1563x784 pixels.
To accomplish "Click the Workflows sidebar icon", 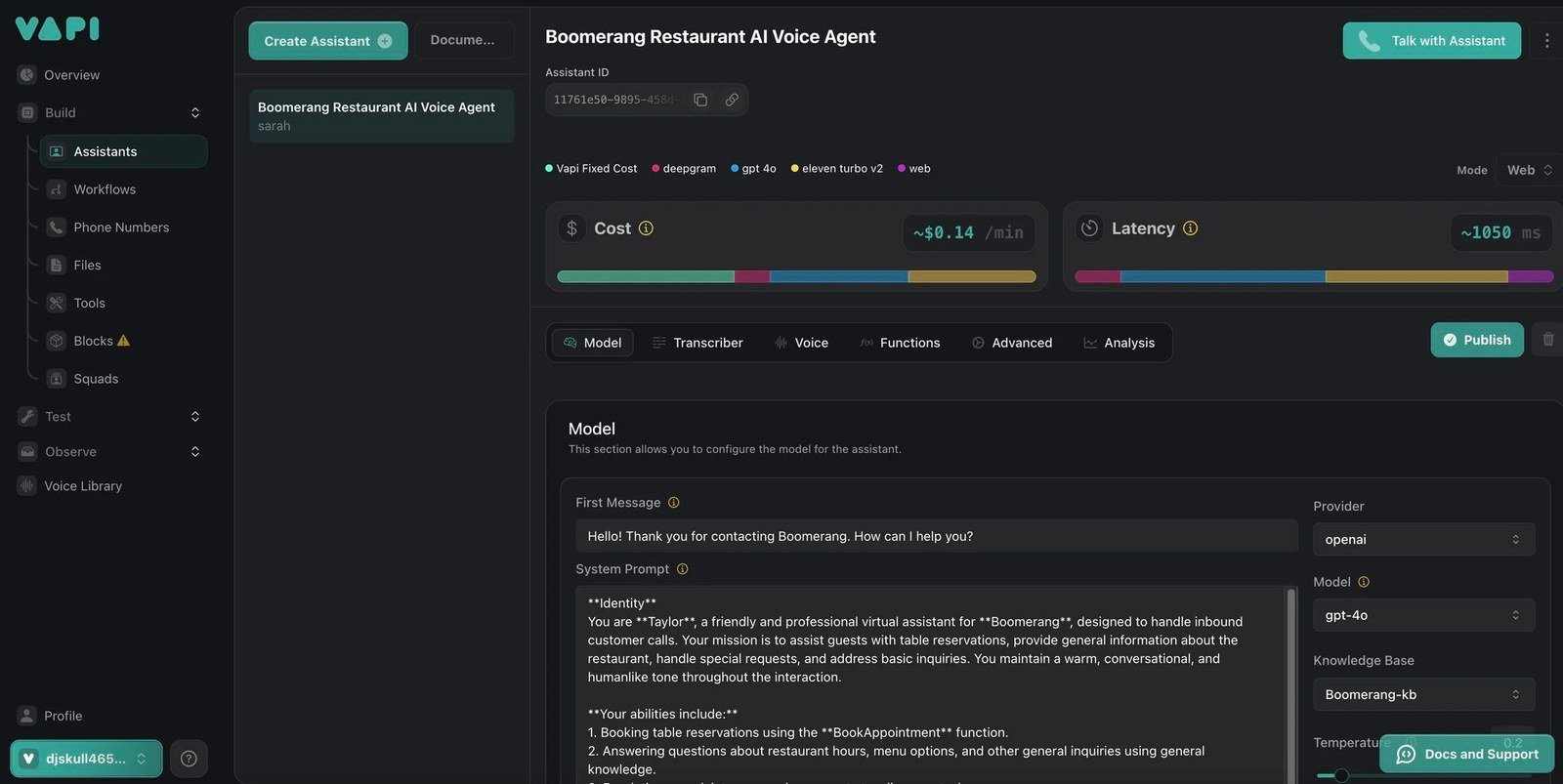I will [57, 189].
